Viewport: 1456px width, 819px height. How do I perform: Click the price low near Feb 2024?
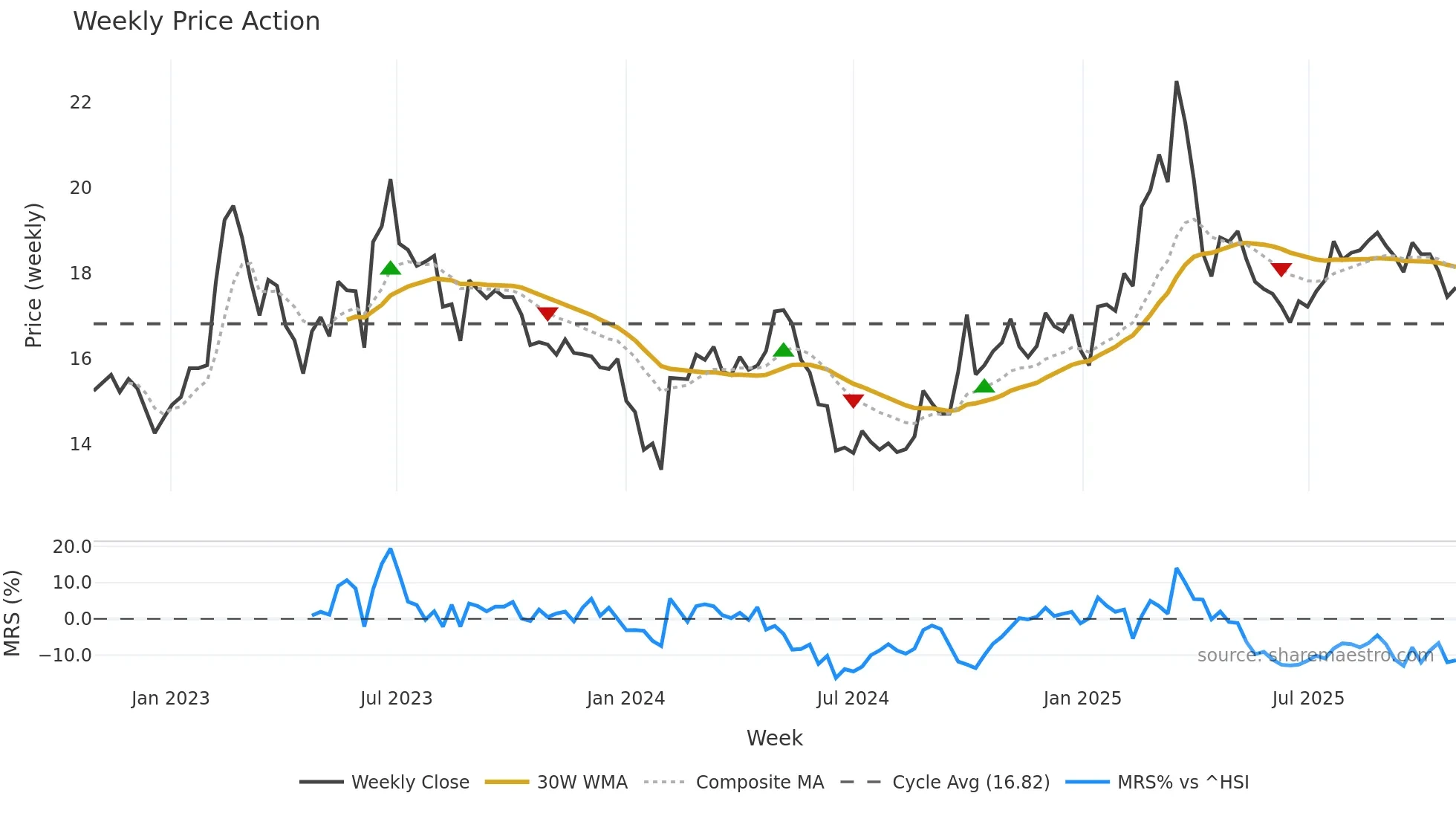point(660,468)
